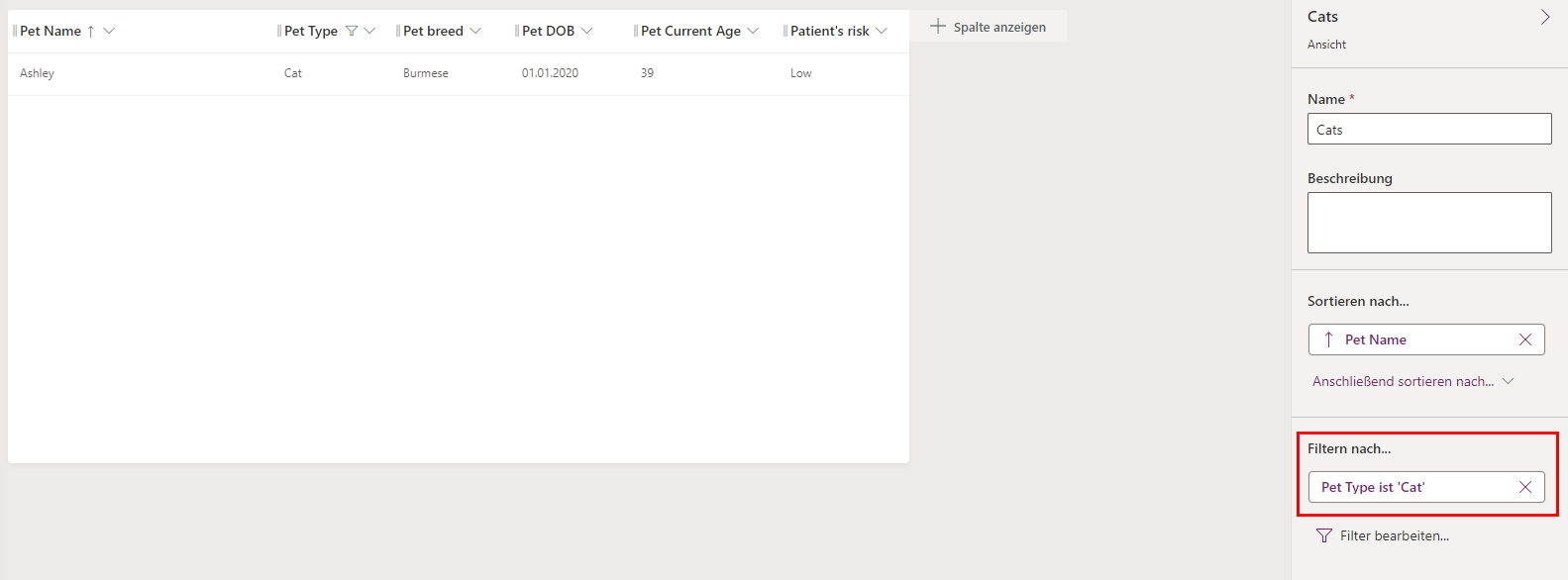Click the Patient's risk header label
Image resolution: width=1568 pixels, height=580 pixels.
[830, 31]
